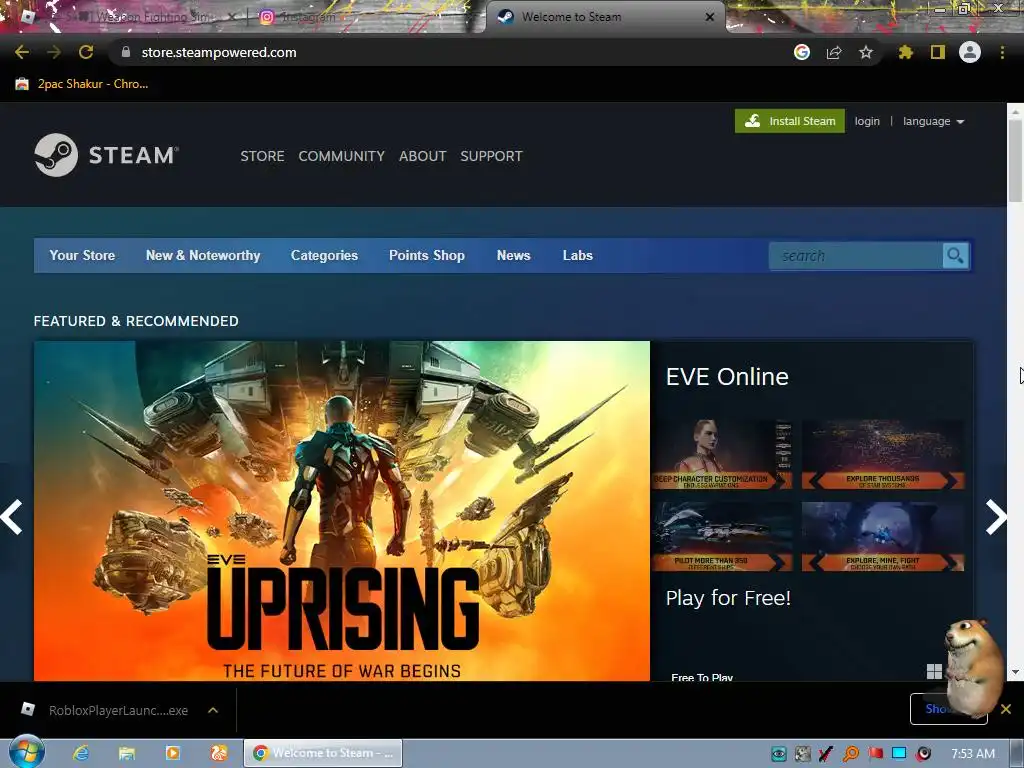Click the Steam logo in the header

point(106,155)
